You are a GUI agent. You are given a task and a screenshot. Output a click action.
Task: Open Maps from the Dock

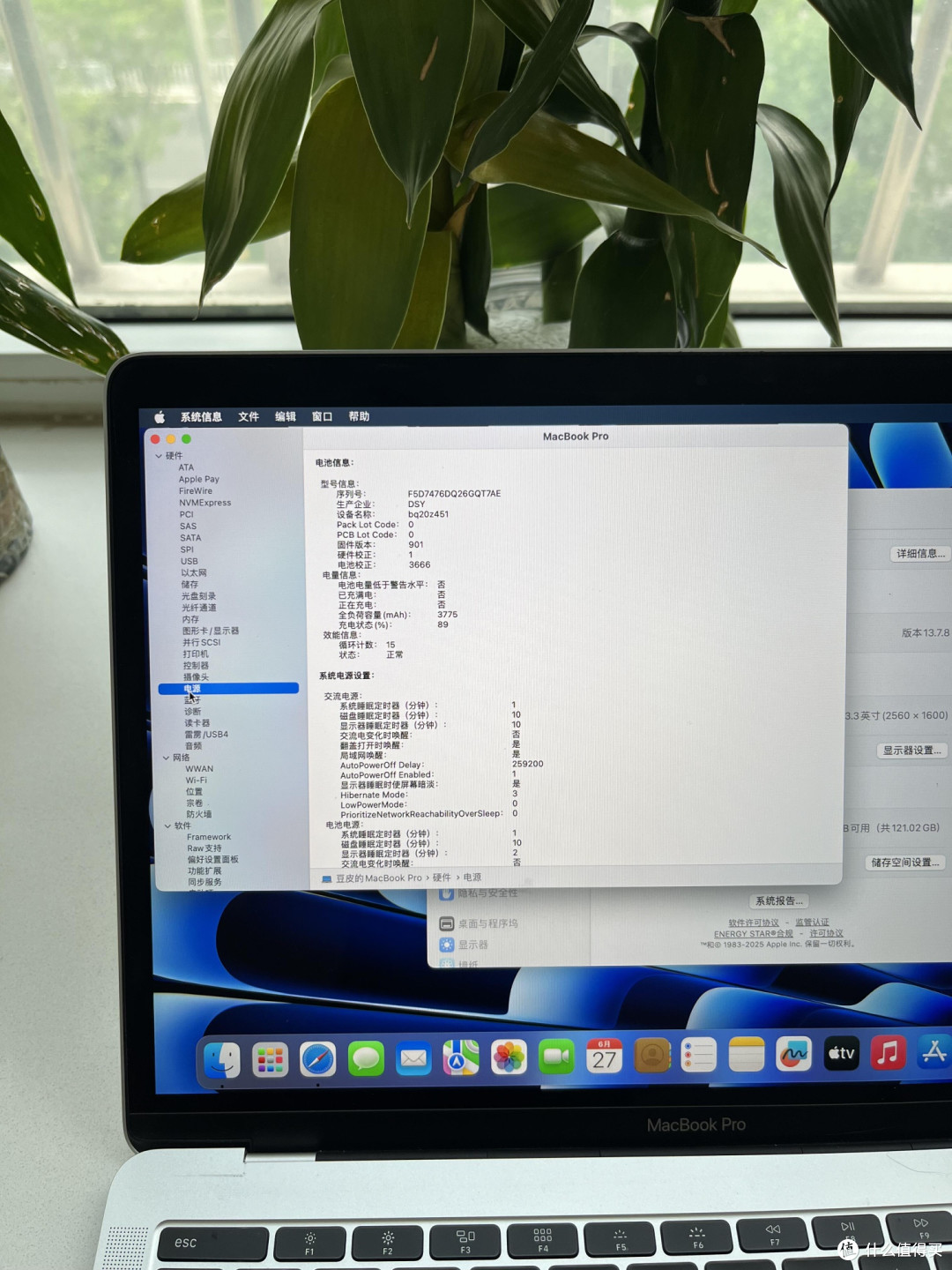461,1057
